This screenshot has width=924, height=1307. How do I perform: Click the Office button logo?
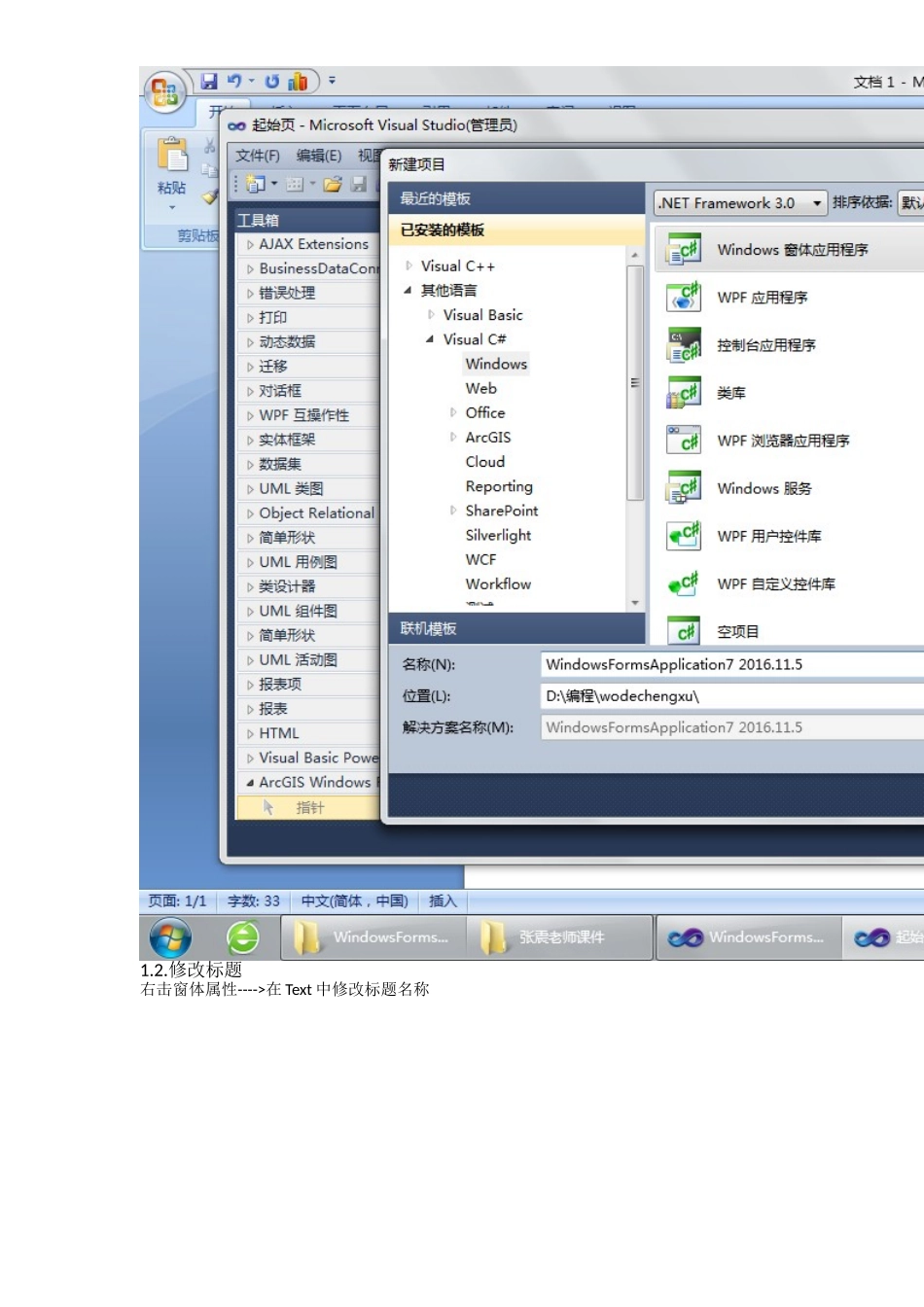[x=165, y=93]
